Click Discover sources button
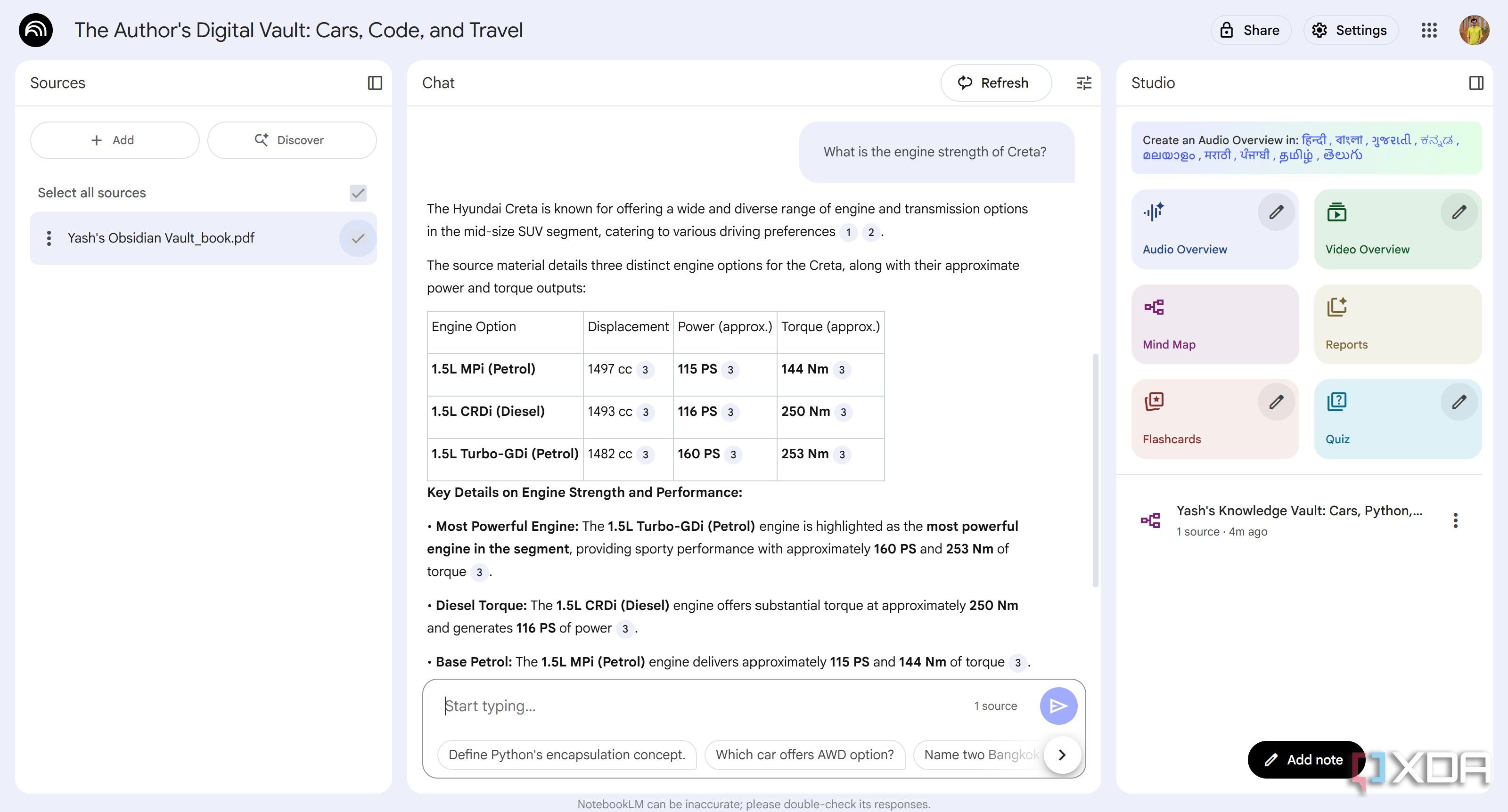Screen dimensions: 1508x812 pyautogui.click(x=292, y=140)
